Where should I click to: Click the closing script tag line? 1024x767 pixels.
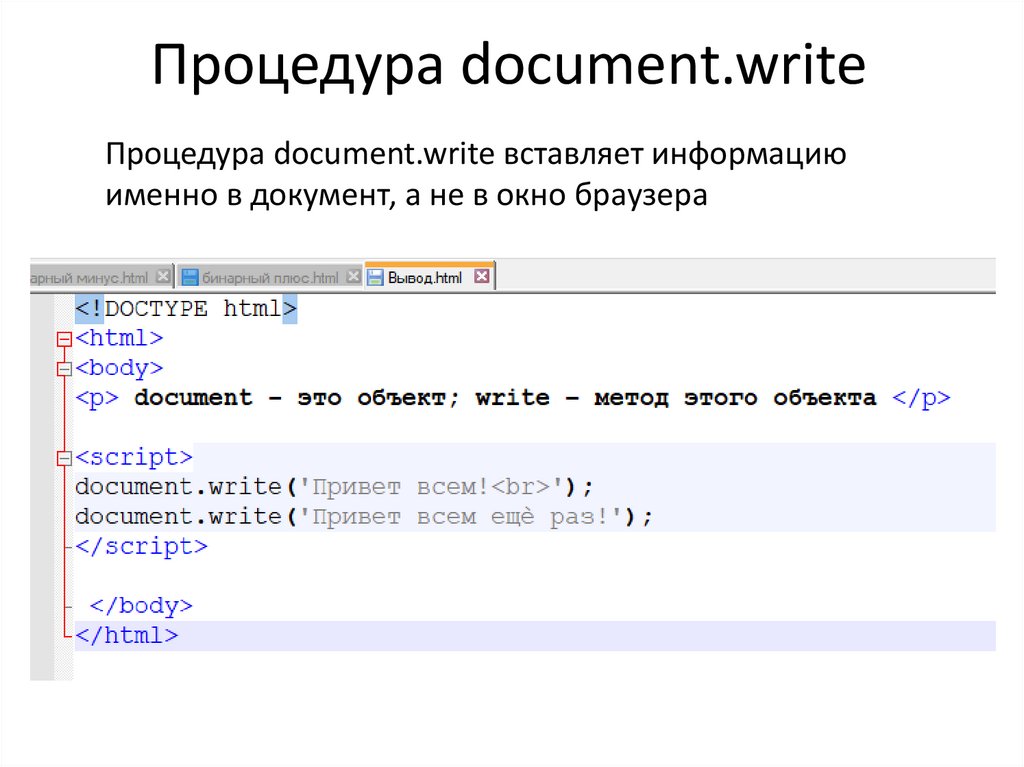[x=142, y=547]
